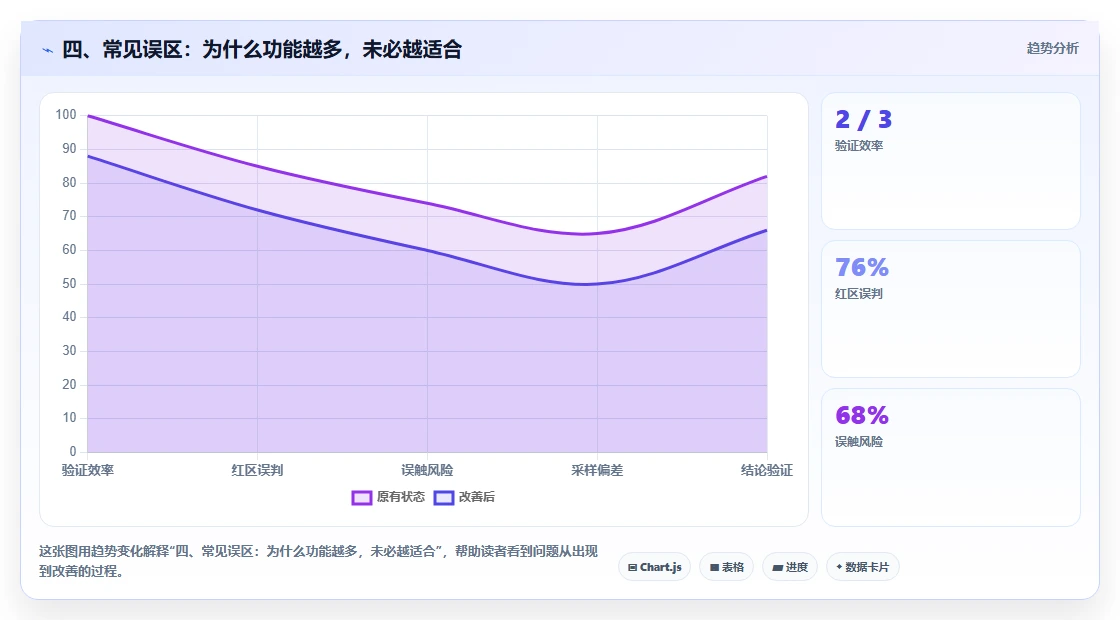Click the 趋势分析 label in header
The height and width of the screenshot is (620, 1120).
coord(1052,49)
